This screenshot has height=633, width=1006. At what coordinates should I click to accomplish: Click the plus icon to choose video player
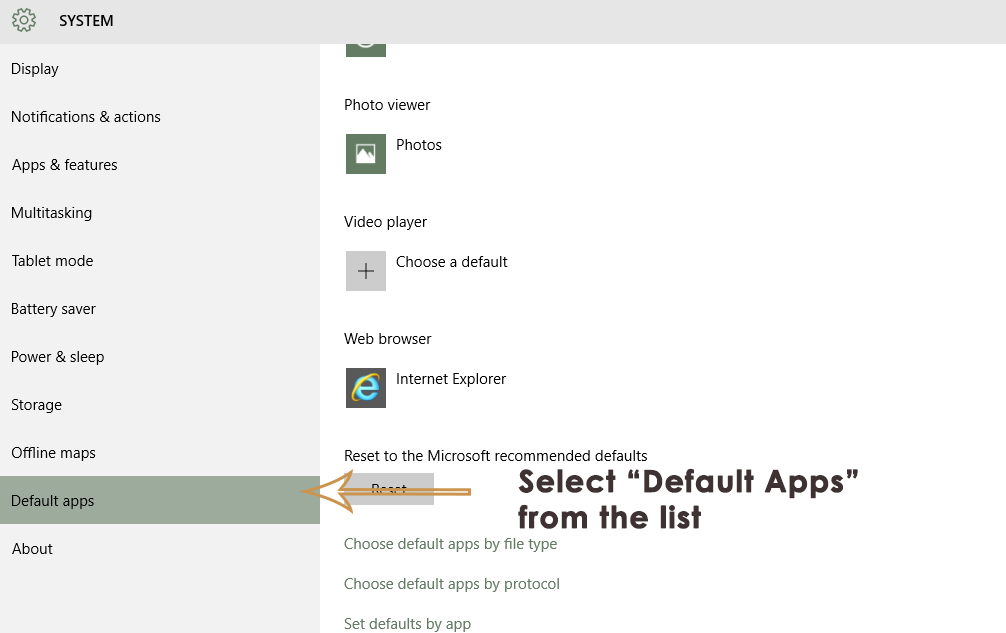pos(365,271)
